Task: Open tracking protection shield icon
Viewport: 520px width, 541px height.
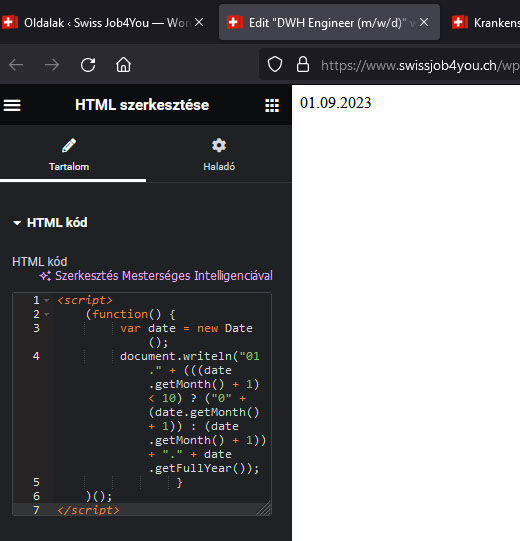Action: (x=275, y=65)
